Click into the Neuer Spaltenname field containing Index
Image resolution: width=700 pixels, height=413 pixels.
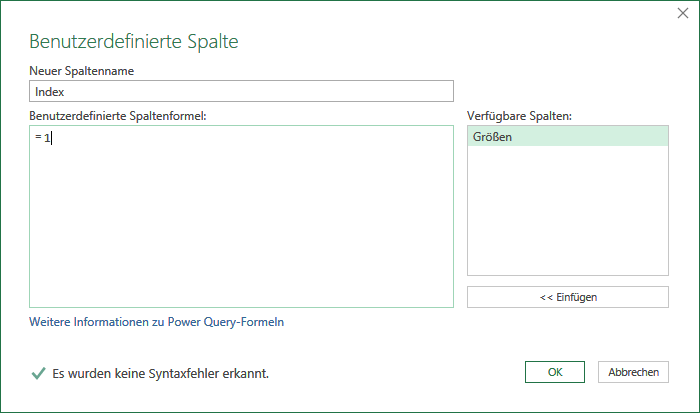241,91
